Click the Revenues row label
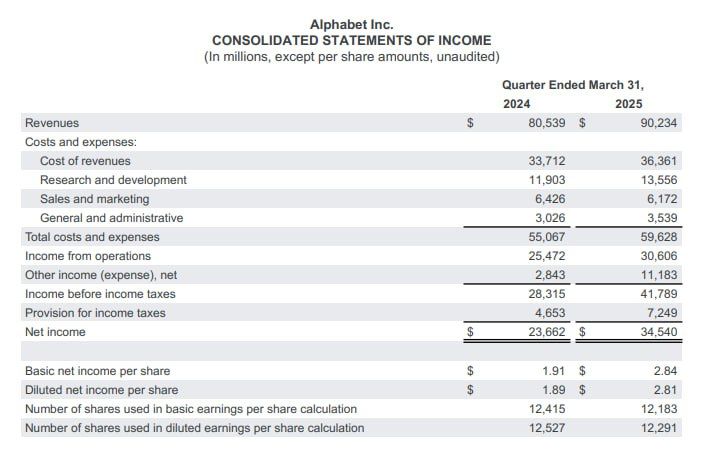 pos(52,123)
